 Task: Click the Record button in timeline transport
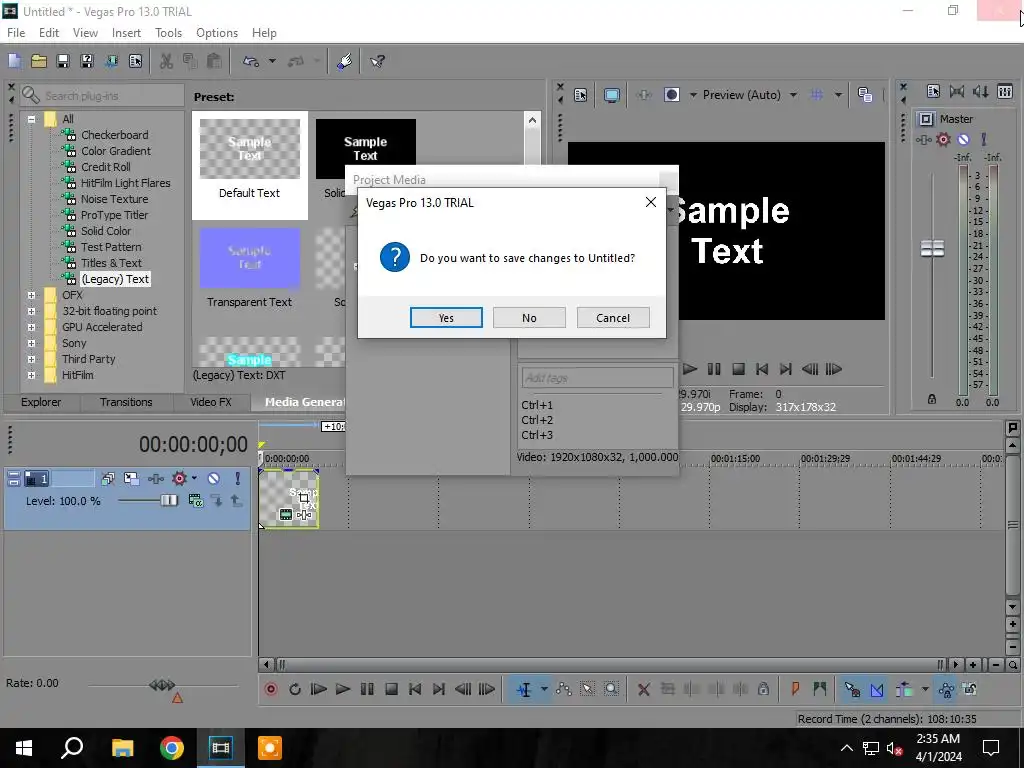(270, 689)
